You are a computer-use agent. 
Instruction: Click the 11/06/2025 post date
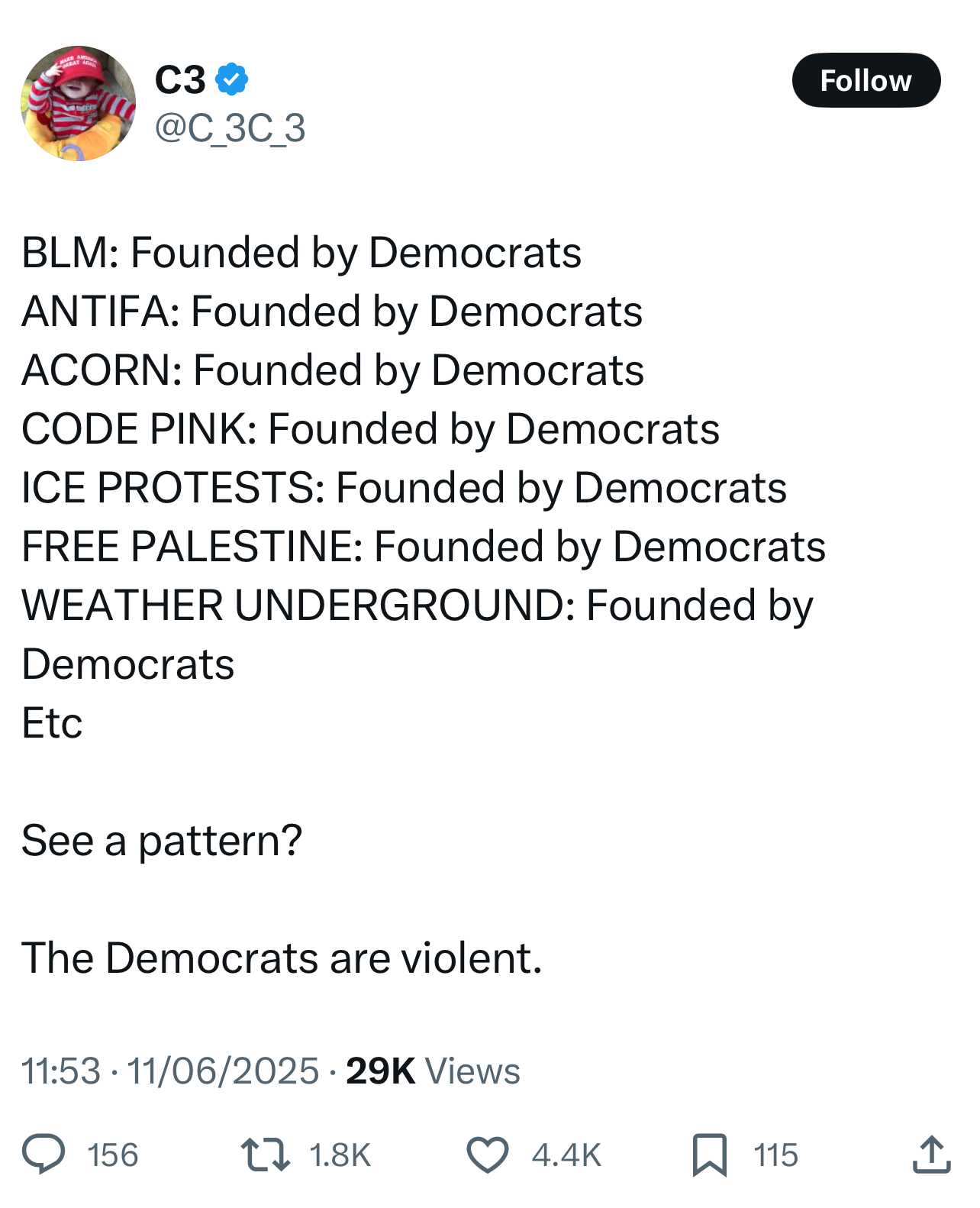pyautogui.click(x=222, y=1071)
